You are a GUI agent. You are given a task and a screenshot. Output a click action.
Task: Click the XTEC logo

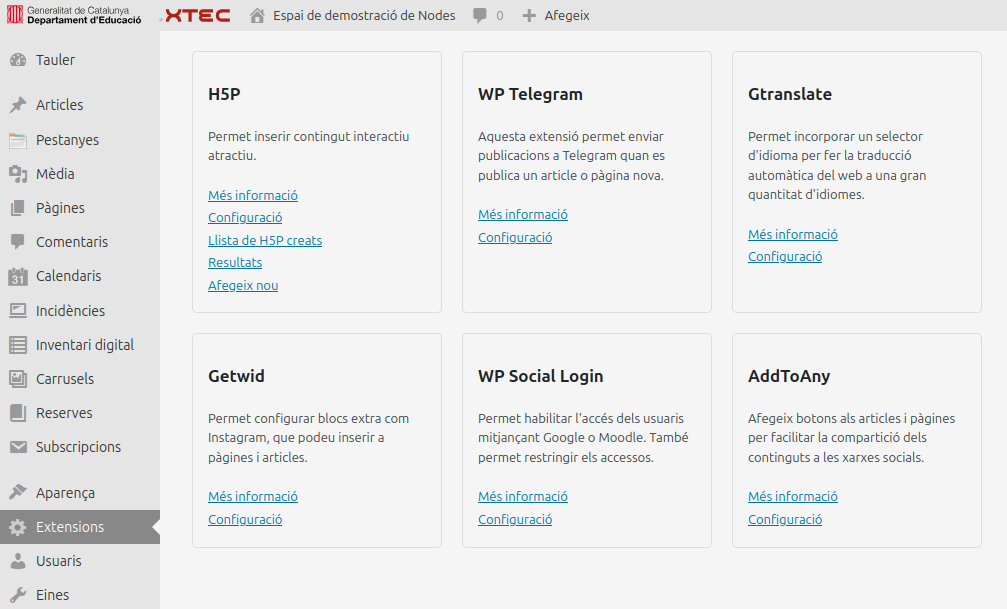(196, 15)
